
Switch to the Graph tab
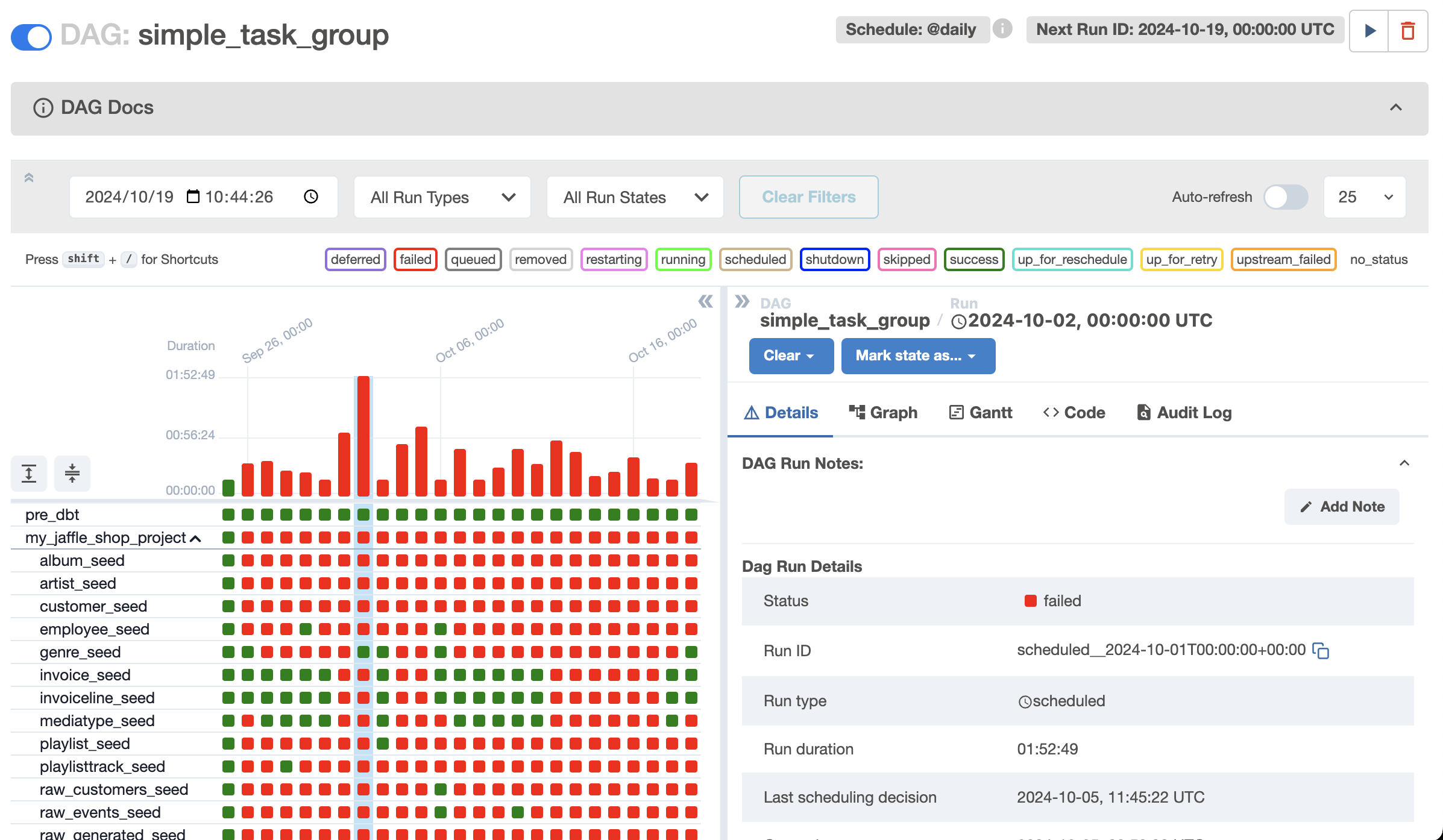(883, 413)
